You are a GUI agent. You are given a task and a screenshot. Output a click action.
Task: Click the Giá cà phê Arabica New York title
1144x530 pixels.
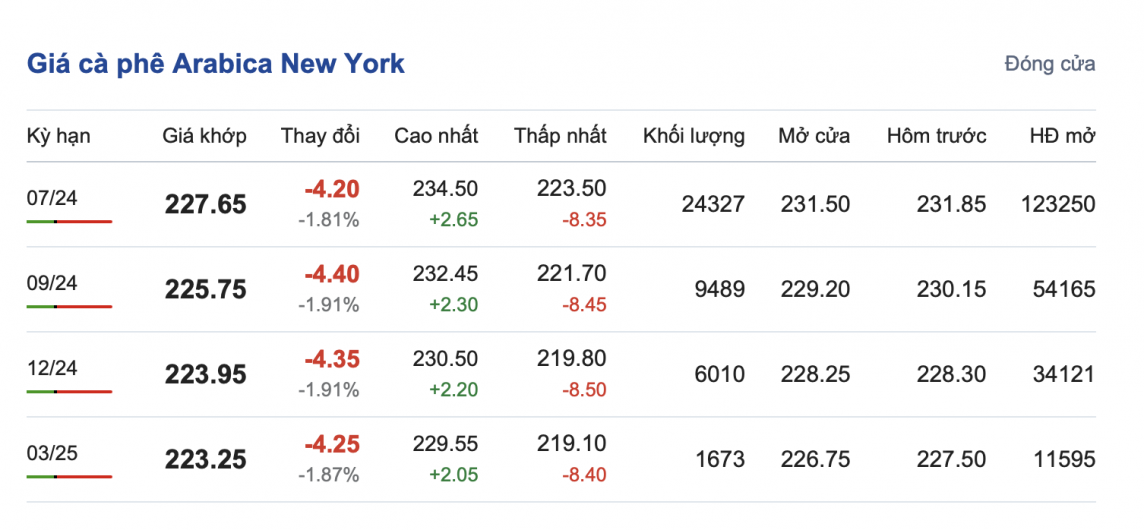tap(215, 64)
